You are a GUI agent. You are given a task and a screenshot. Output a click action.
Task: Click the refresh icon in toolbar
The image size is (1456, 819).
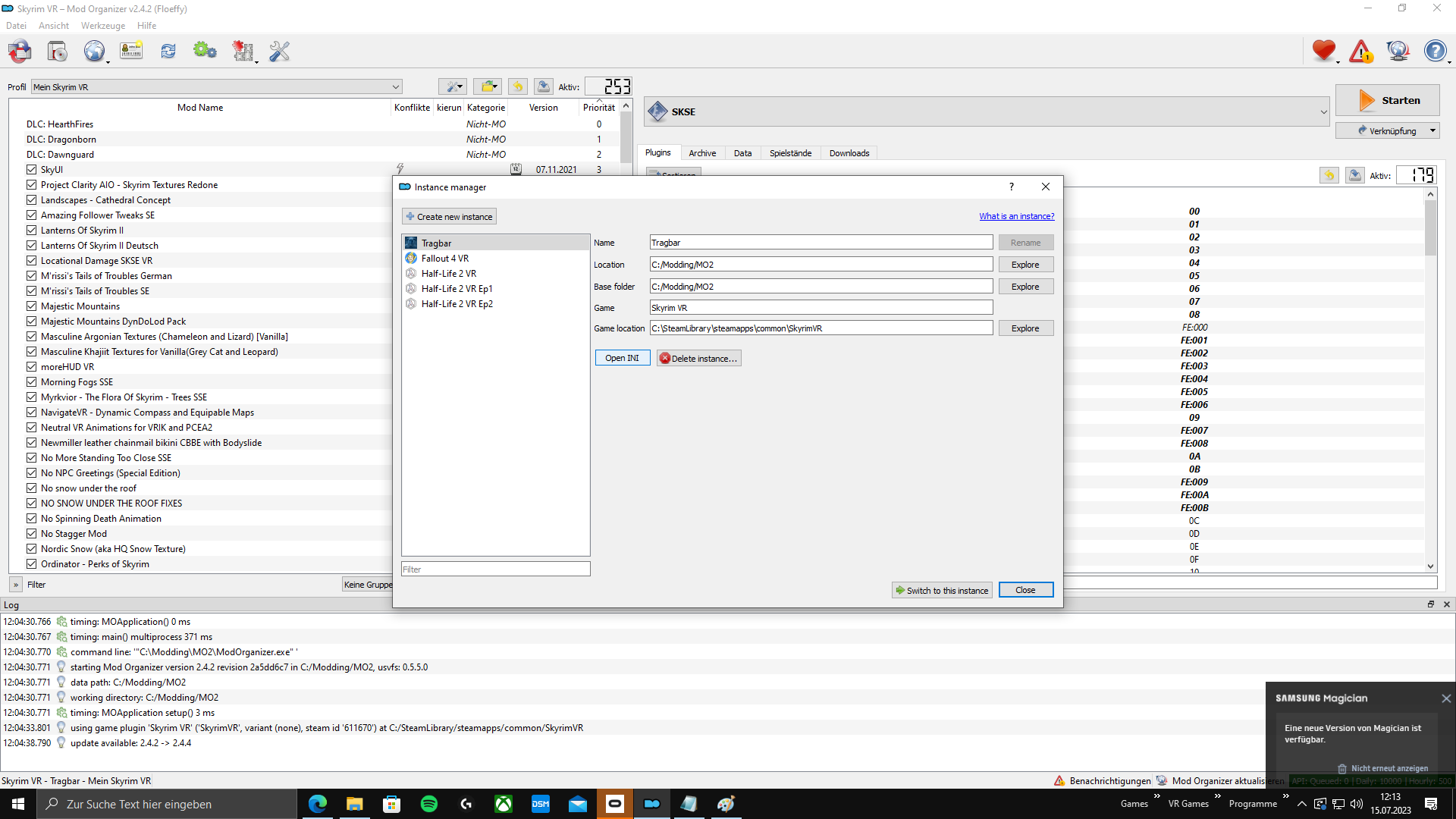168,52
